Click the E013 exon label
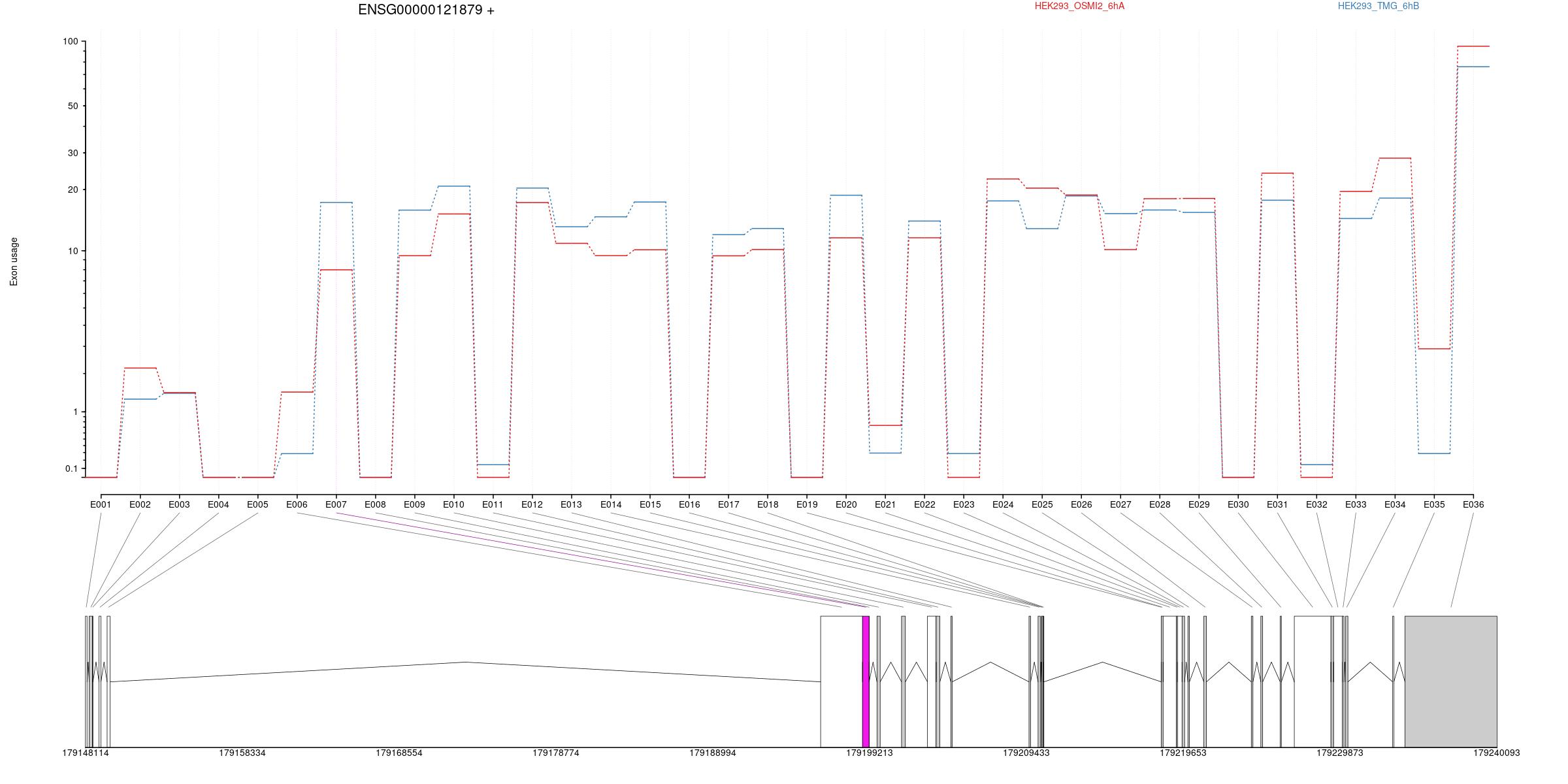 click(571, 504)
